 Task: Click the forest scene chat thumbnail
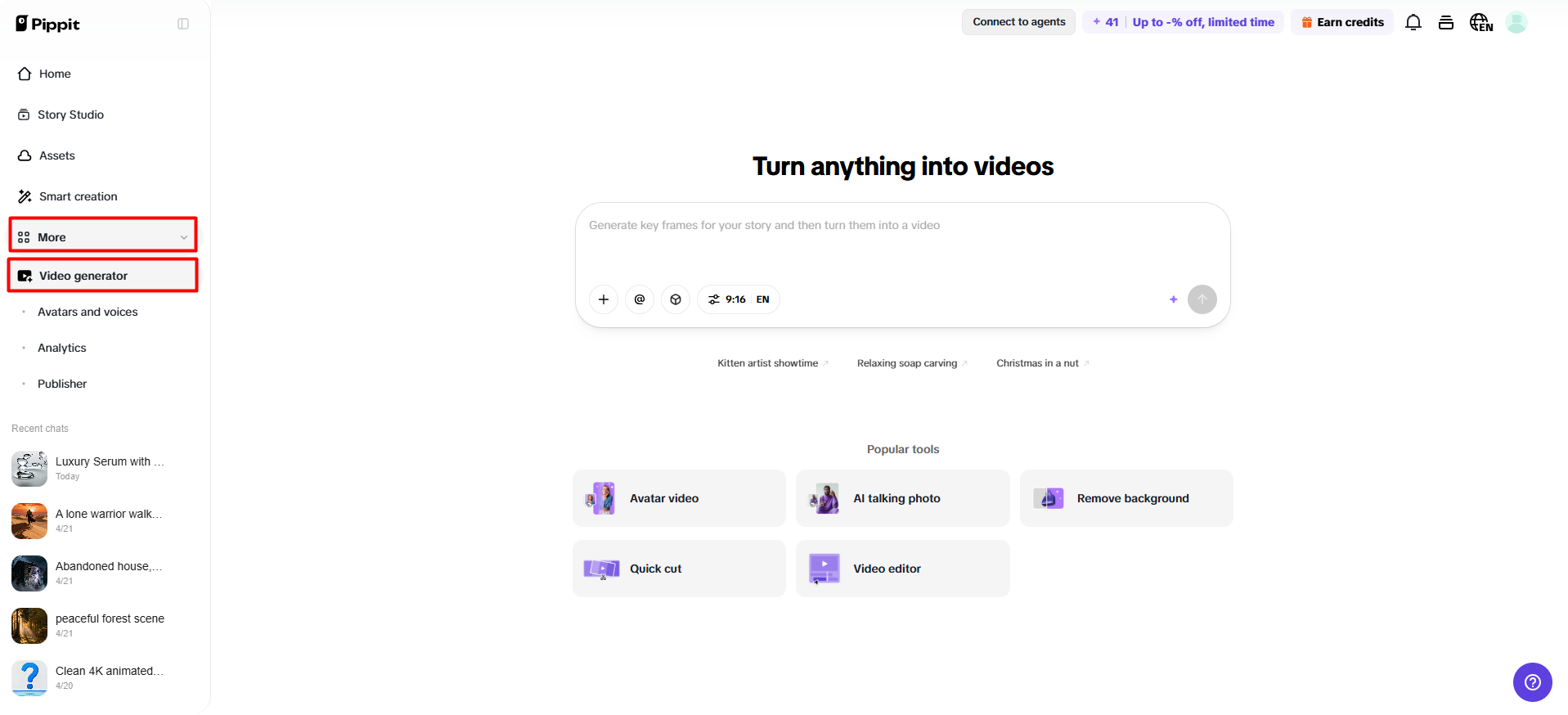coord(29,626)
